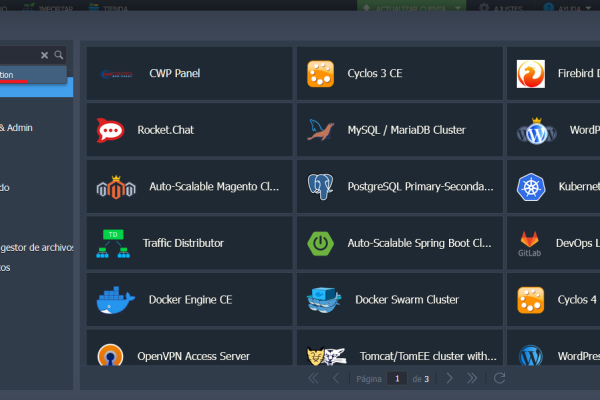This screenshot has width=600, height=400.
Task: Open the standalone WordPress logo icon
Action: tap(531, 355)
